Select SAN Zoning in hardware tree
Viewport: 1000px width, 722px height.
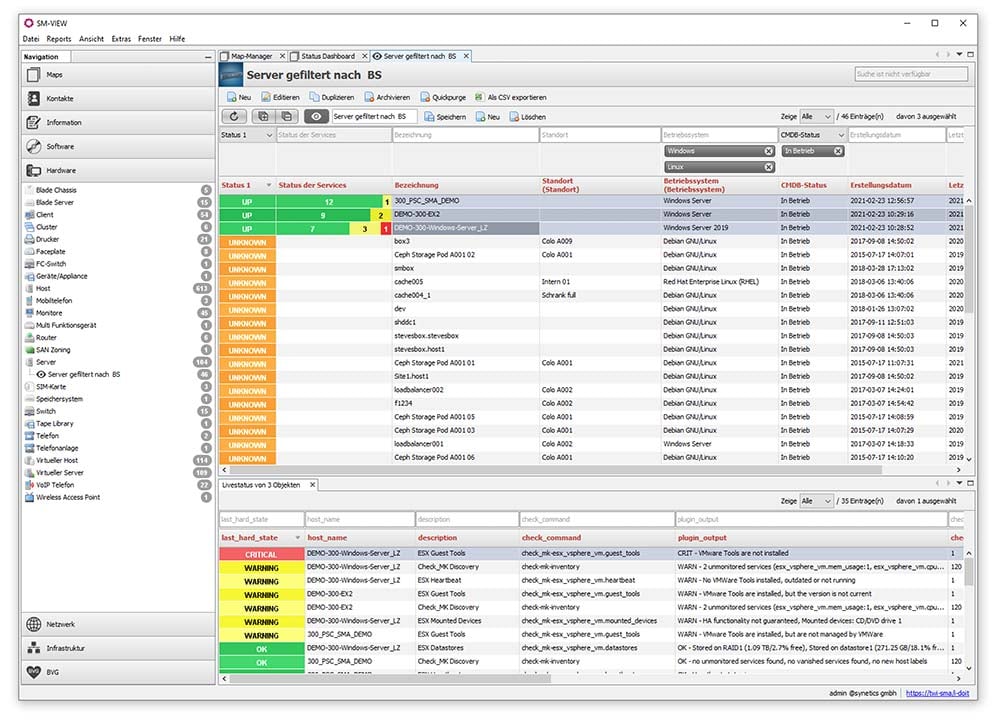point(53,350)
